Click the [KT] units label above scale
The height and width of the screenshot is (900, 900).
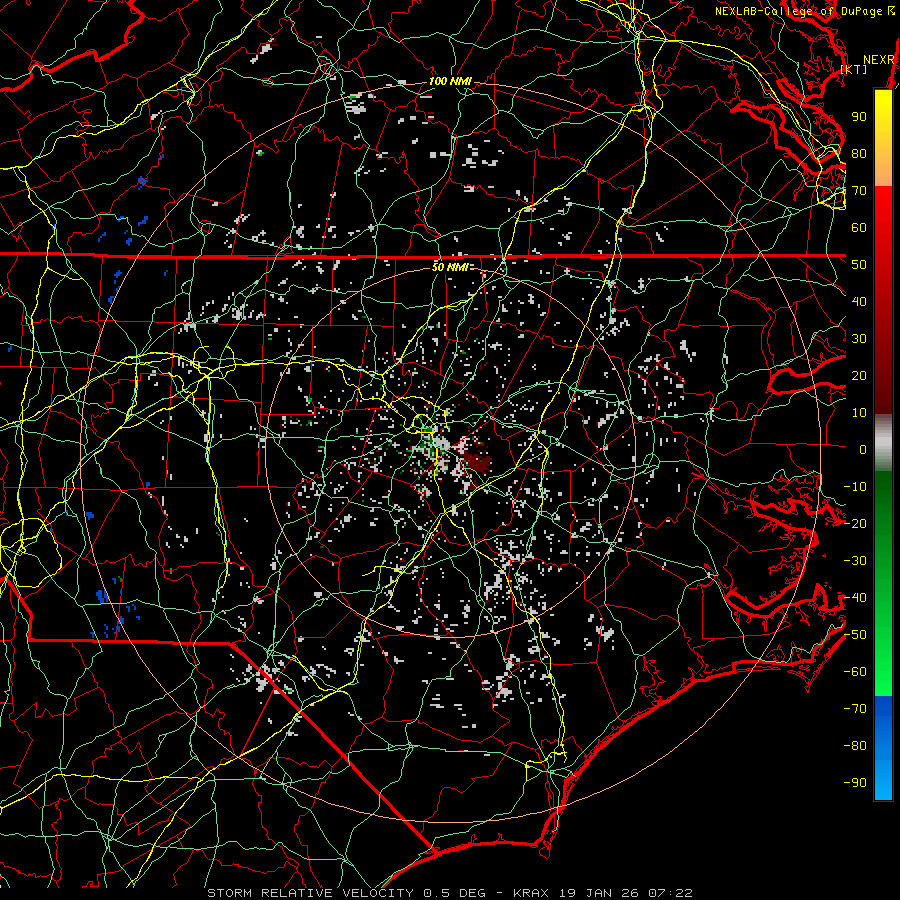point(854,69)
